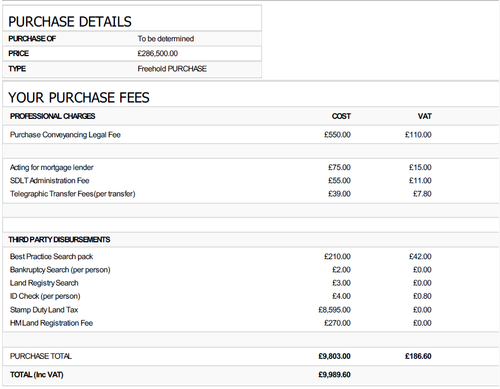Click the COST column header

point(341,116)
